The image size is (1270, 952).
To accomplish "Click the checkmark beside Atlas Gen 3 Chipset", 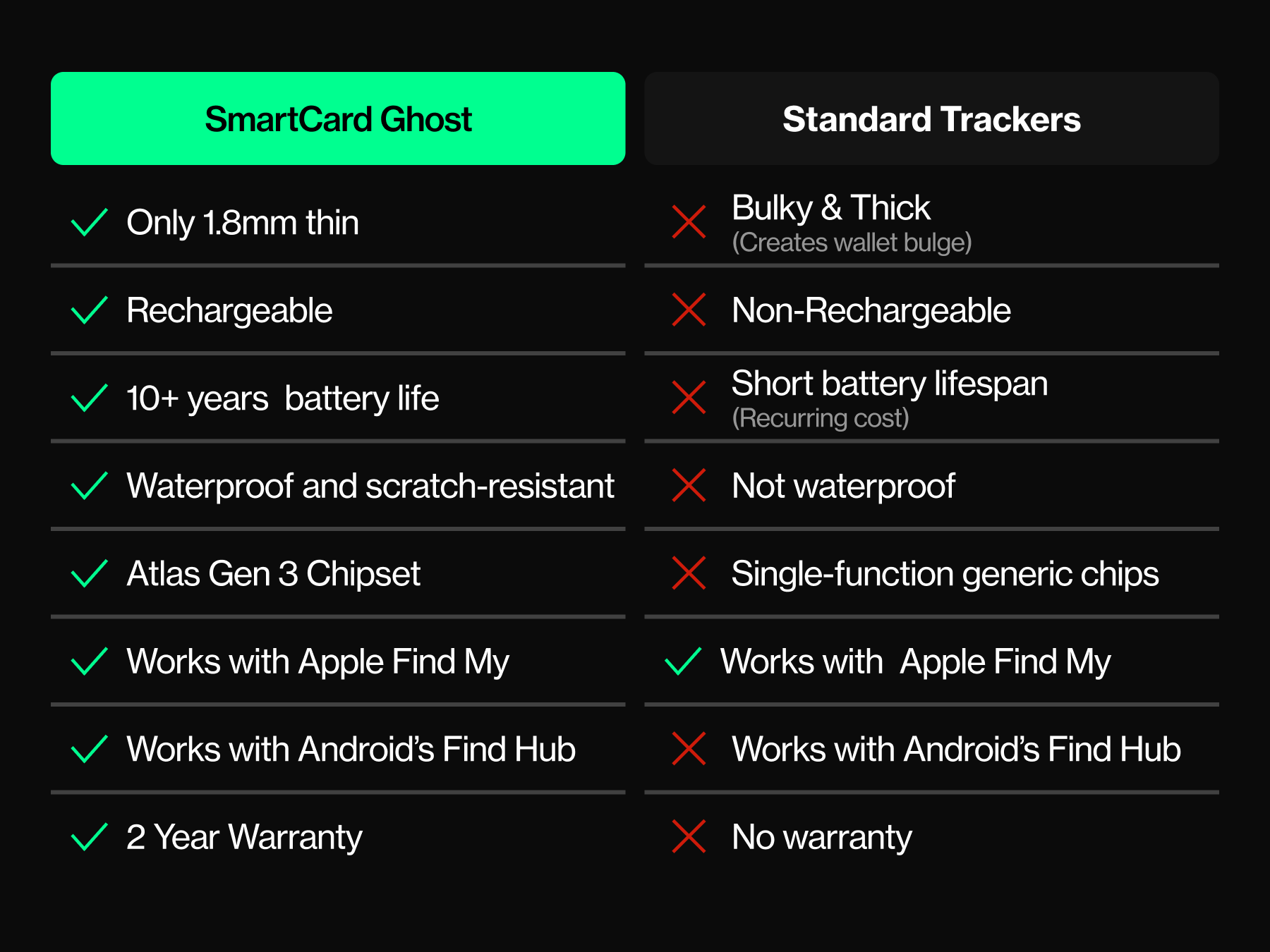I will [x=90, y=573].
